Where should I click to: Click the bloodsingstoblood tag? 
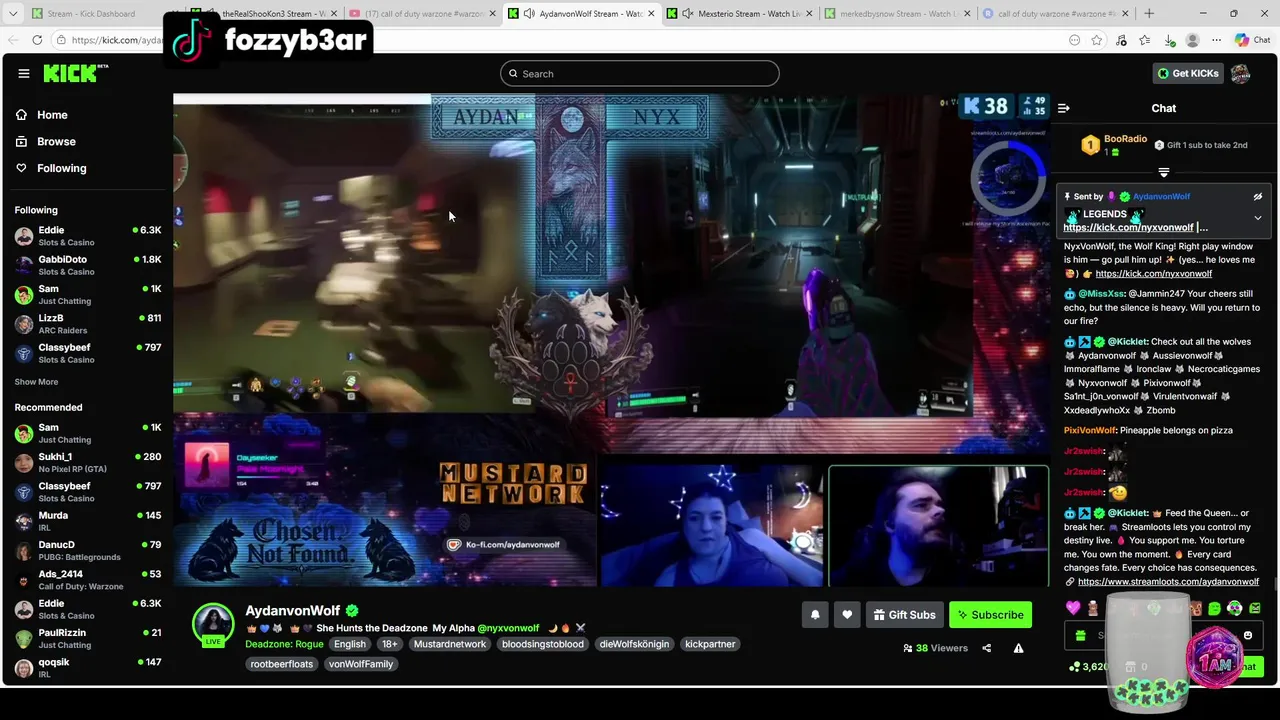[x=543, y=644]
